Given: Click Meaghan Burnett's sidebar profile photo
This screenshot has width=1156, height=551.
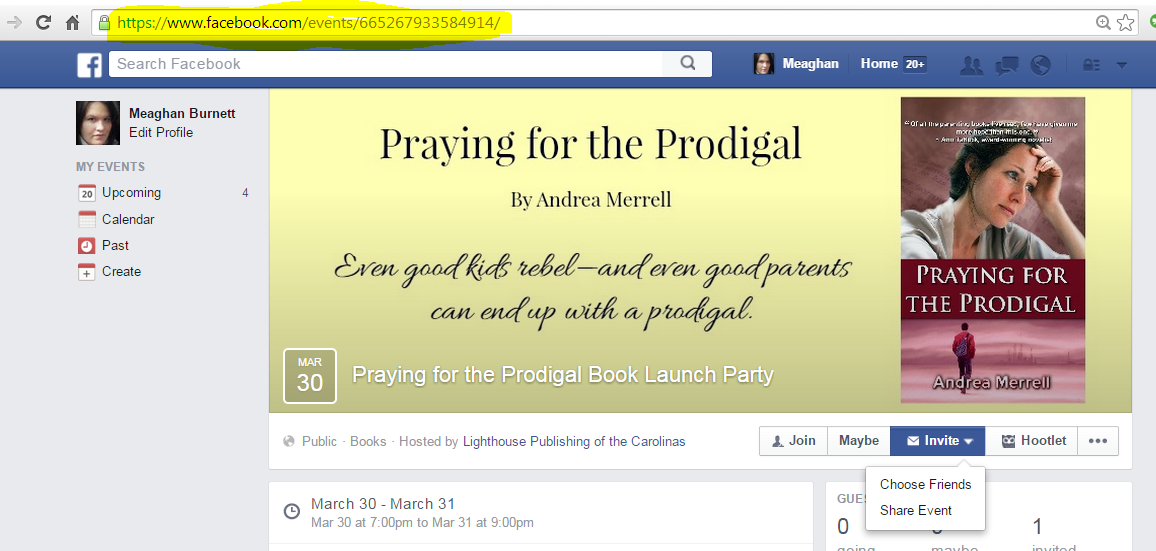Looking at the screenshot, I should pos(98,123).
